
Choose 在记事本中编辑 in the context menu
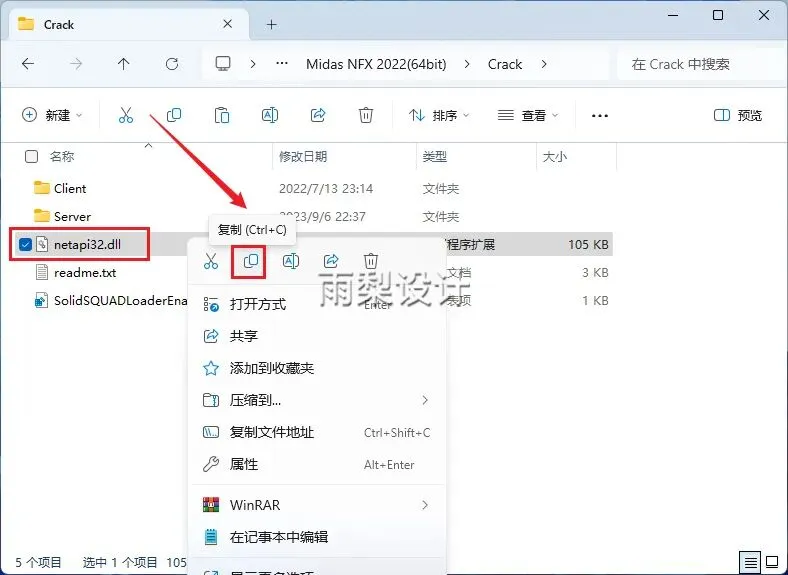click(317, 537)
